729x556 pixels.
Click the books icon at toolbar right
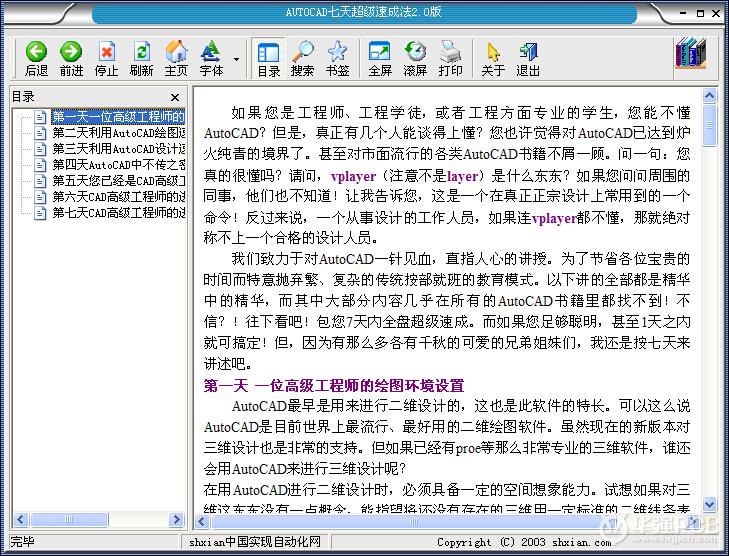point(689,56)
